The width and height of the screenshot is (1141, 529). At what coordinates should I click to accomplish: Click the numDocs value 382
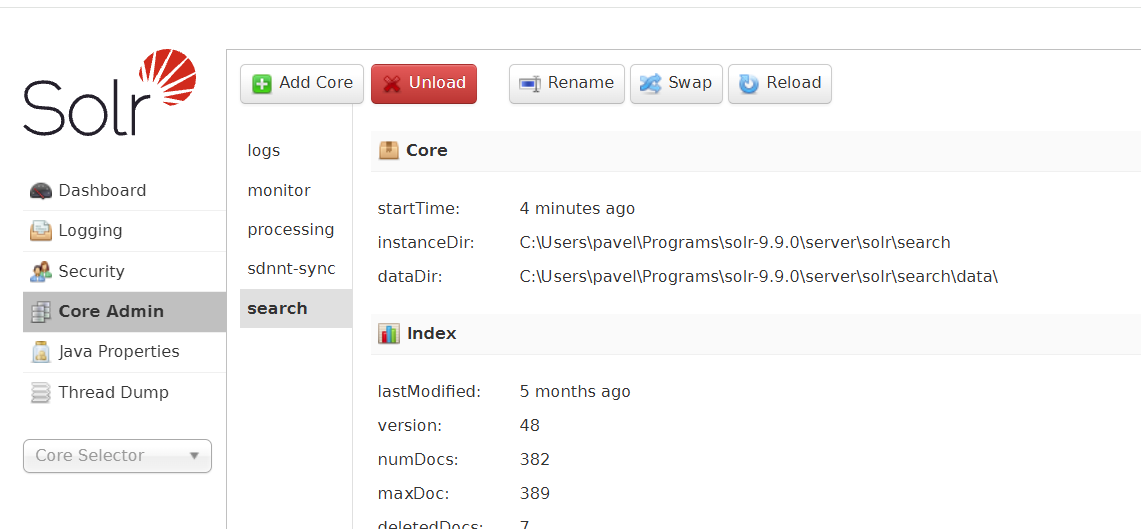coord(535,460)
